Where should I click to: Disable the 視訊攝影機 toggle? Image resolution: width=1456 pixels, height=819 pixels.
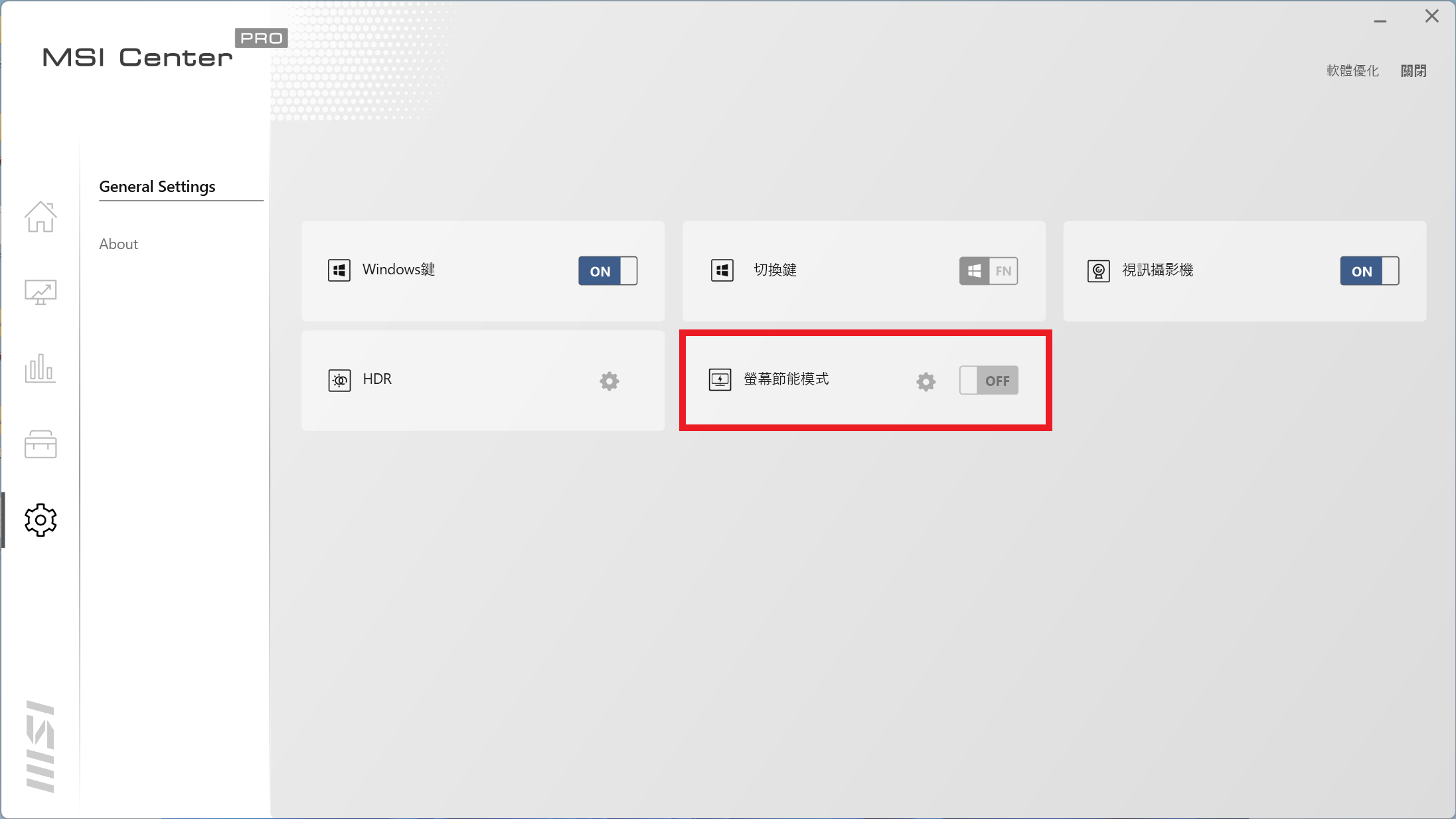pyautogui.click(x=1369, y=271)
